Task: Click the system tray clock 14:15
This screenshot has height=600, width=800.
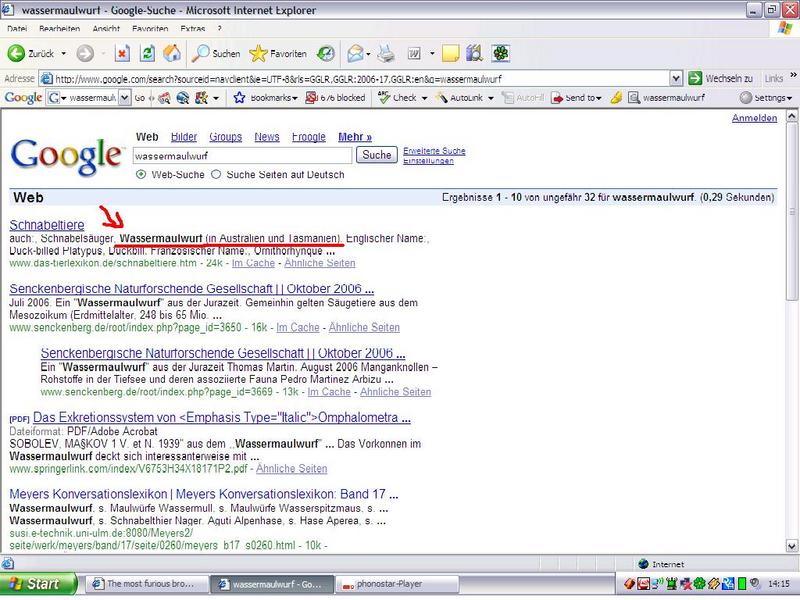Action: tap(779, 583)
